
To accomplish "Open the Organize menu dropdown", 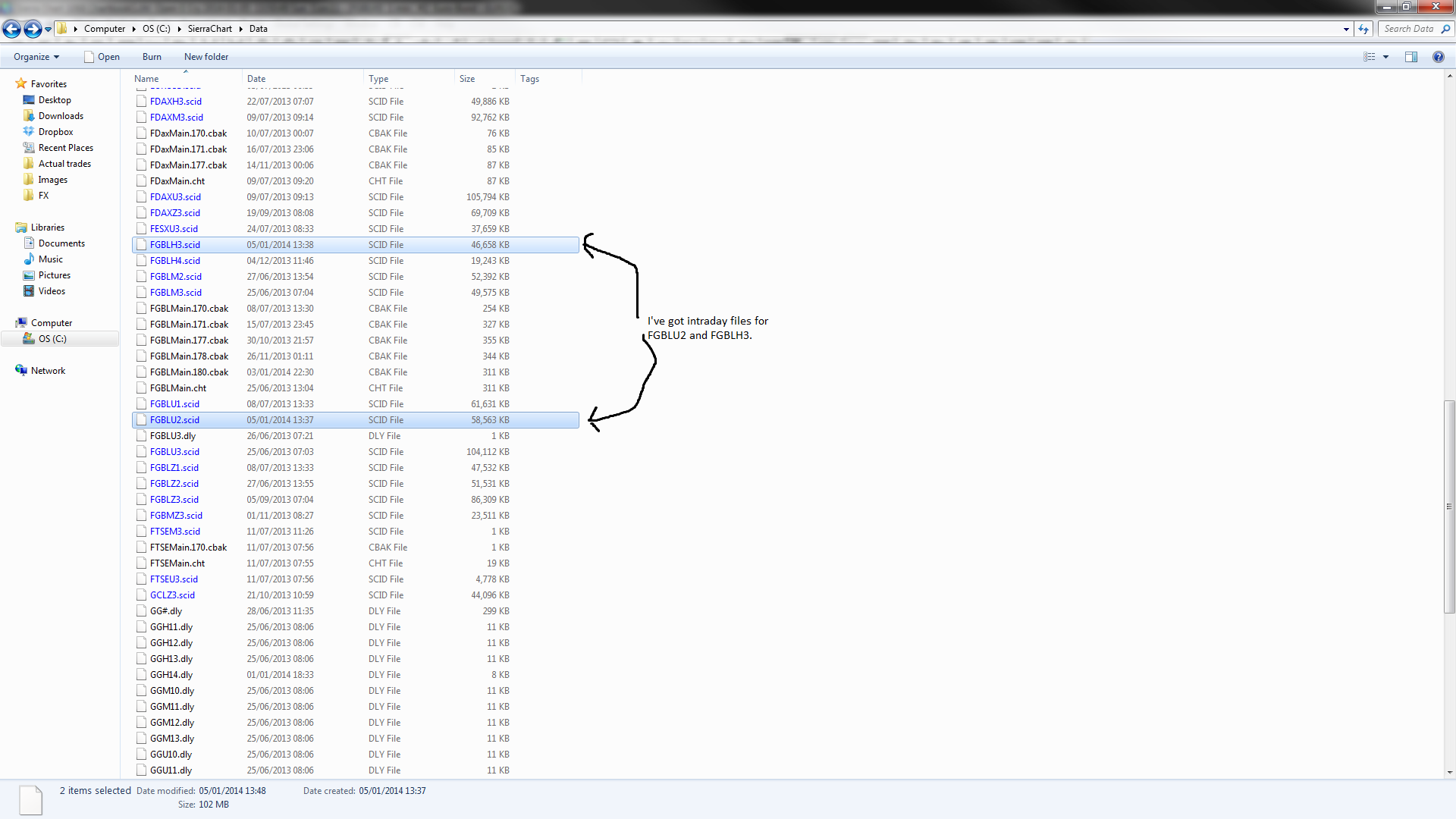I will pos(36,57).
